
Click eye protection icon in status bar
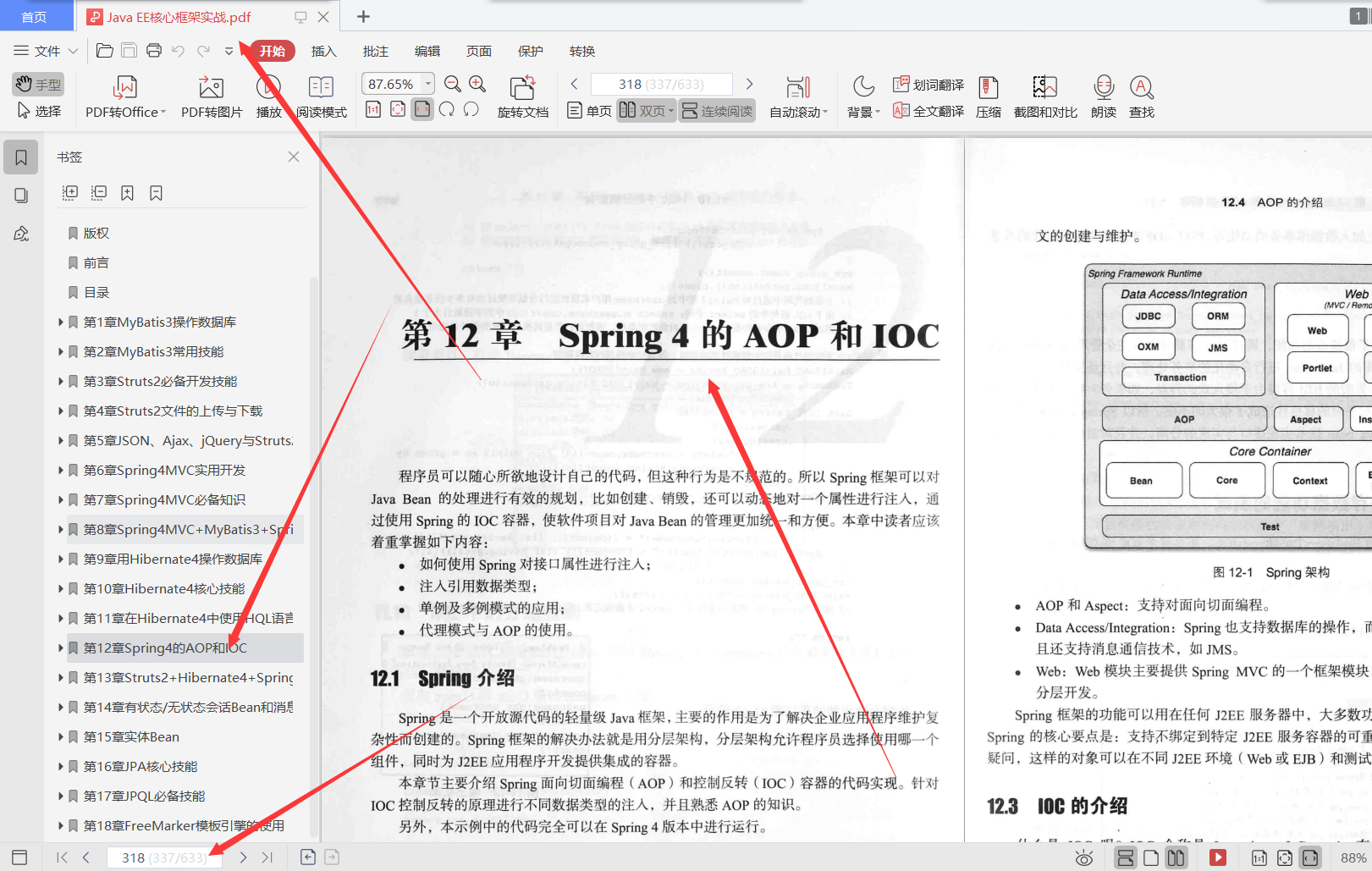point(1083,857)
